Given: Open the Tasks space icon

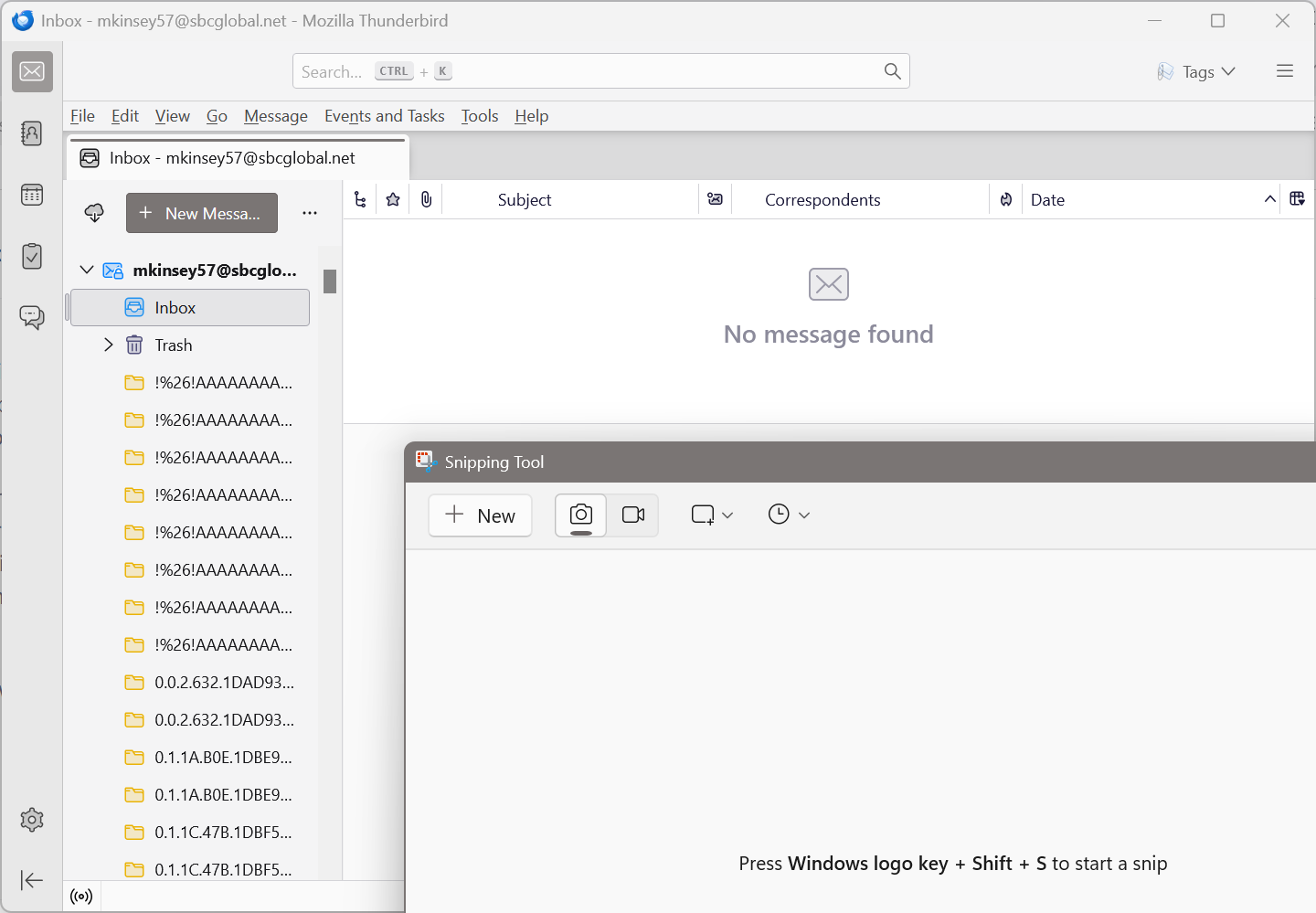Looking at the screenshot, I should 32,256.
